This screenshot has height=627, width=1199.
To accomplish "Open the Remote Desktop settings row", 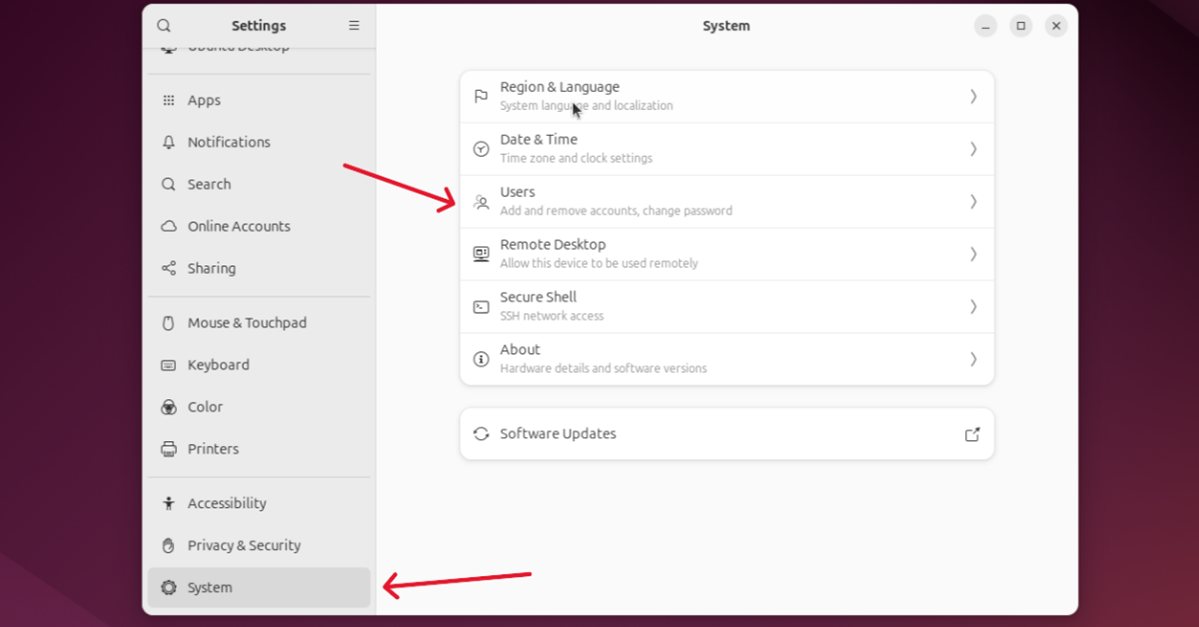I will click(726, 254).
